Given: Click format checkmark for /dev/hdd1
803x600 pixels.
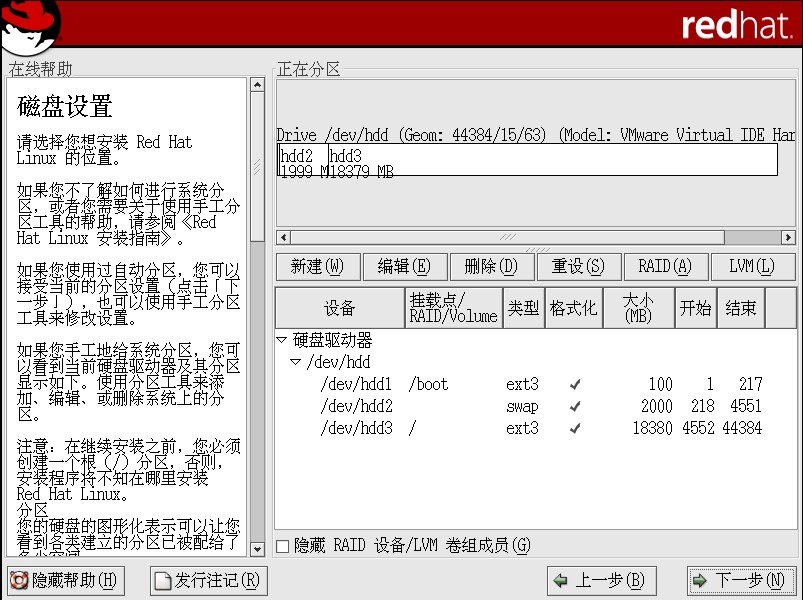Looking at the screenshot, I should [575, 384].
